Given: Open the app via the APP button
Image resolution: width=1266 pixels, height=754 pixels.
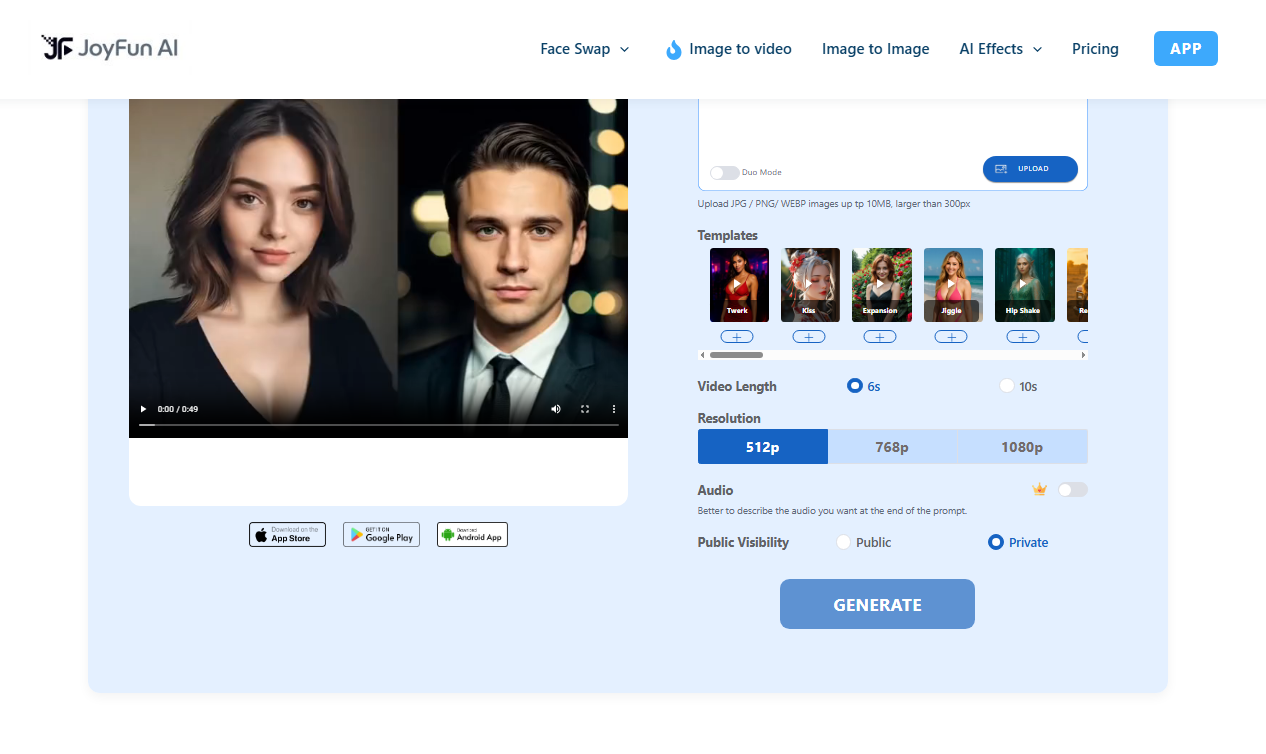Looking at the screenshot, I should (1185, 48).
